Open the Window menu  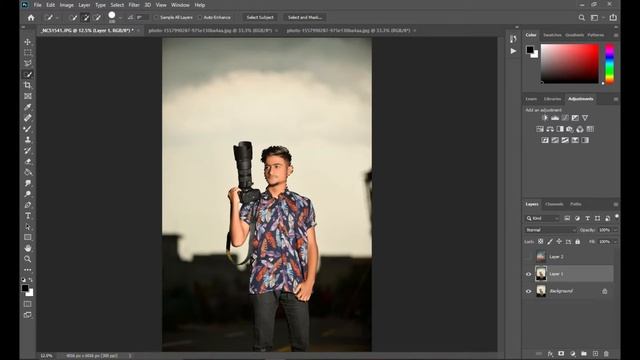[x=180, y=5]
